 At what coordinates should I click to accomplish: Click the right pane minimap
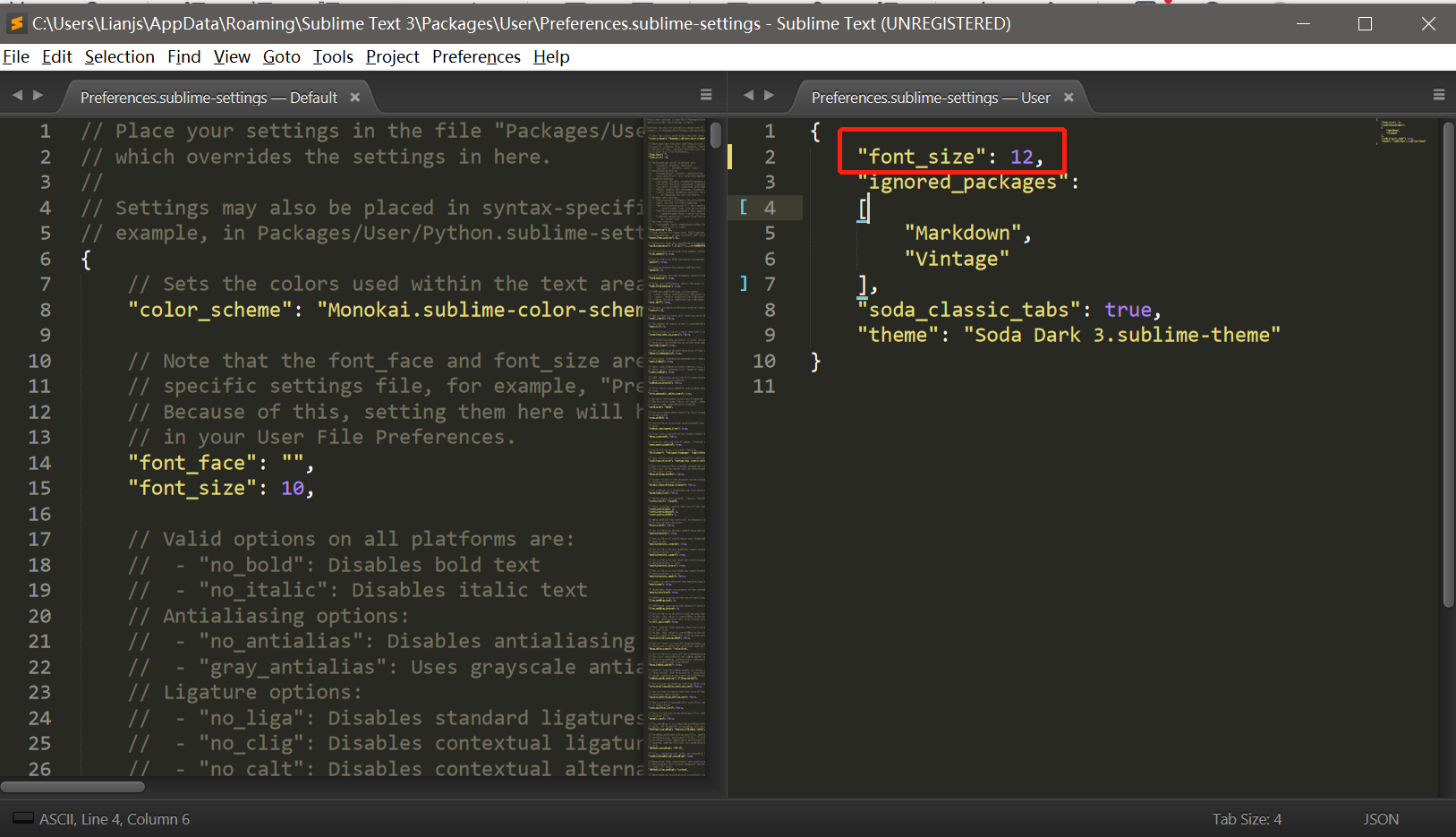click(1403, 132)
